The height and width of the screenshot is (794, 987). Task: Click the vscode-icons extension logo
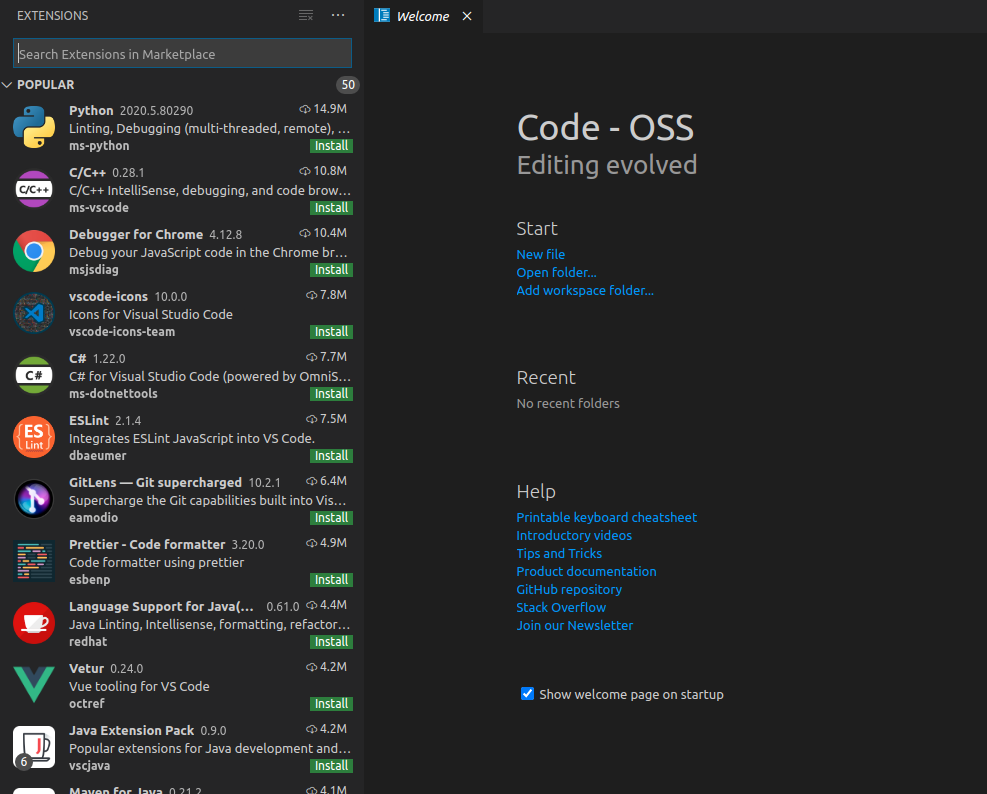click(34, 313)
